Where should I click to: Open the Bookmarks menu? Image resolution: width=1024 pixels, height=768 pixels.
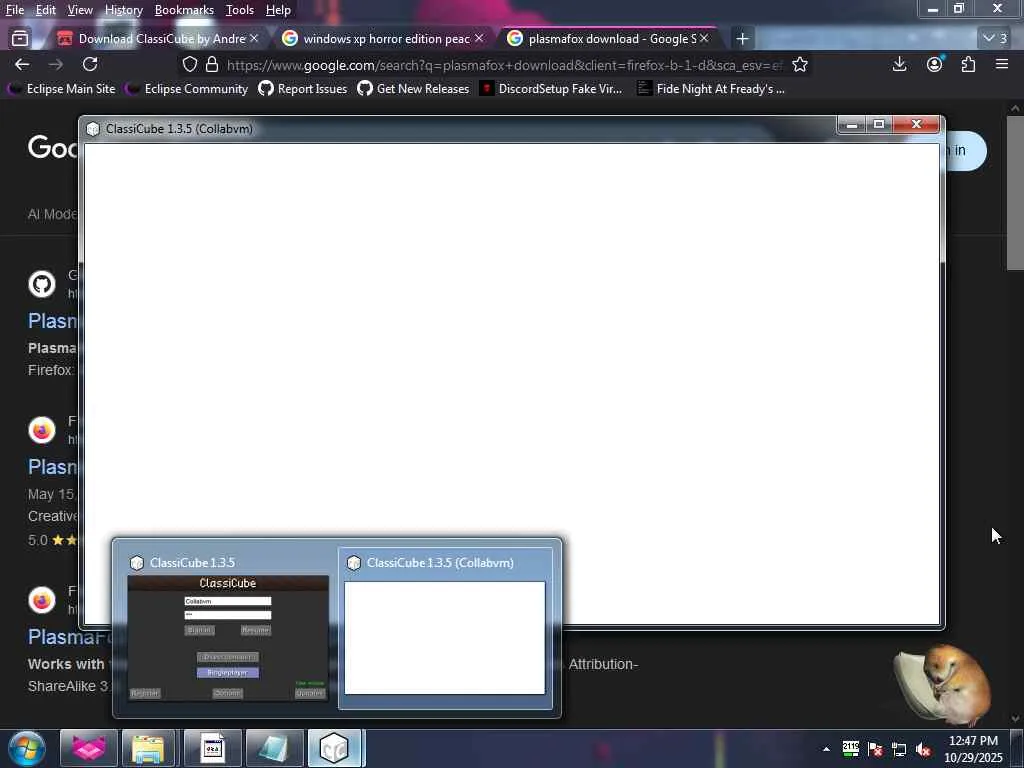[x=184, y=10]
